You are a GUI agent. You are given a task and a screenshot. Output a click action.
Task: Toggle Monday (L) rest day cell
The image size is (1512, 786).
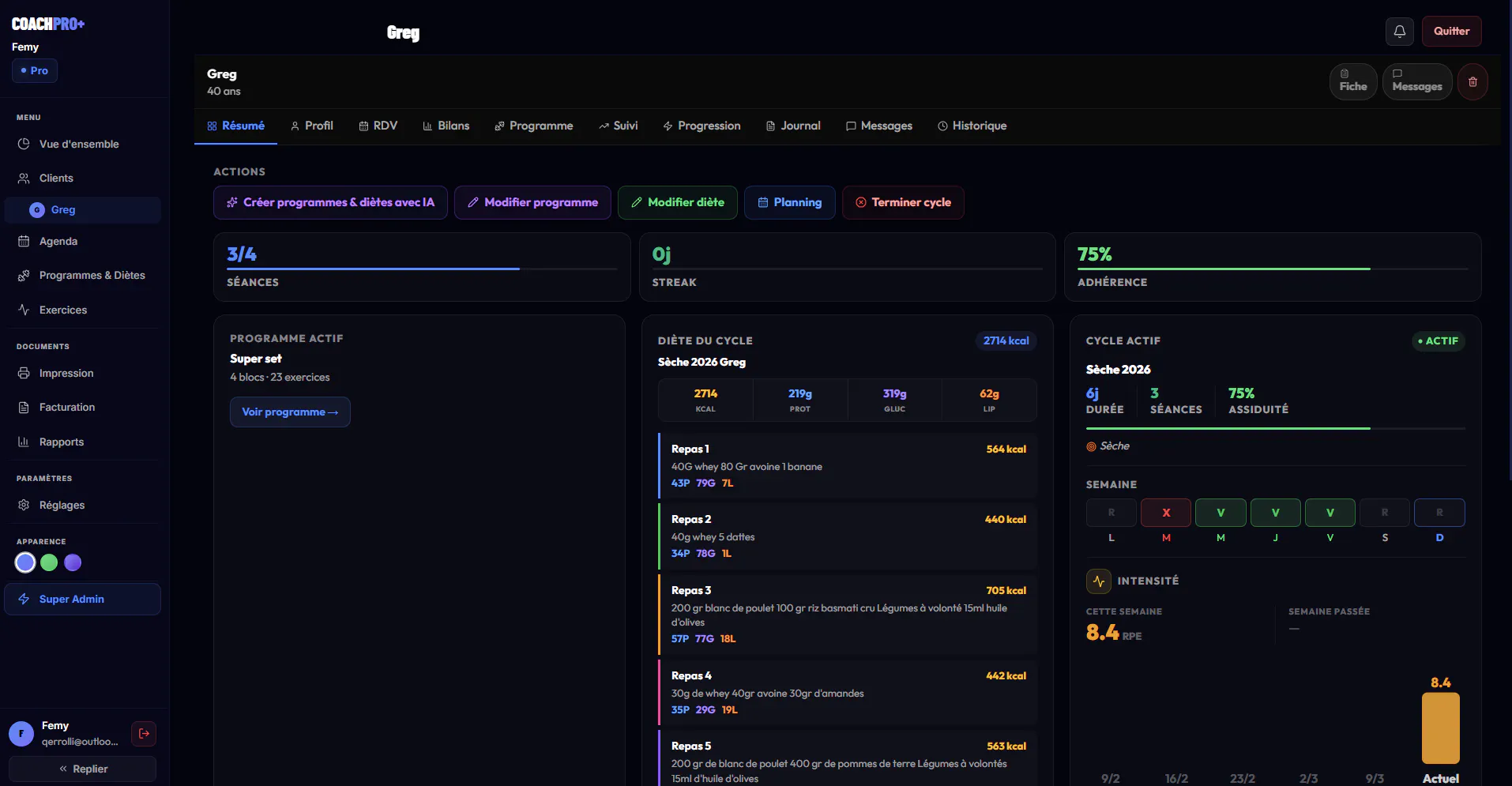pyautogui.click(x=1111, y=513)
